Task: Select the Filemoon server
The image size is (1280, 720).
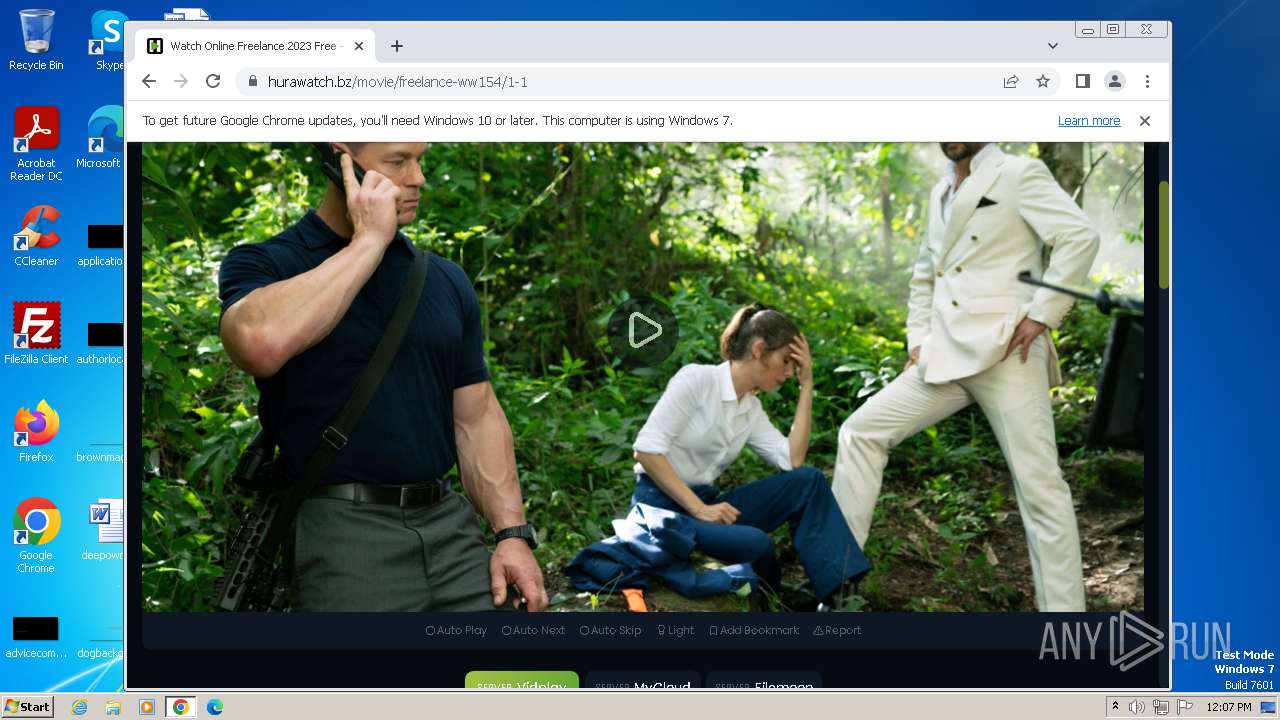Action: pos(764,681)
